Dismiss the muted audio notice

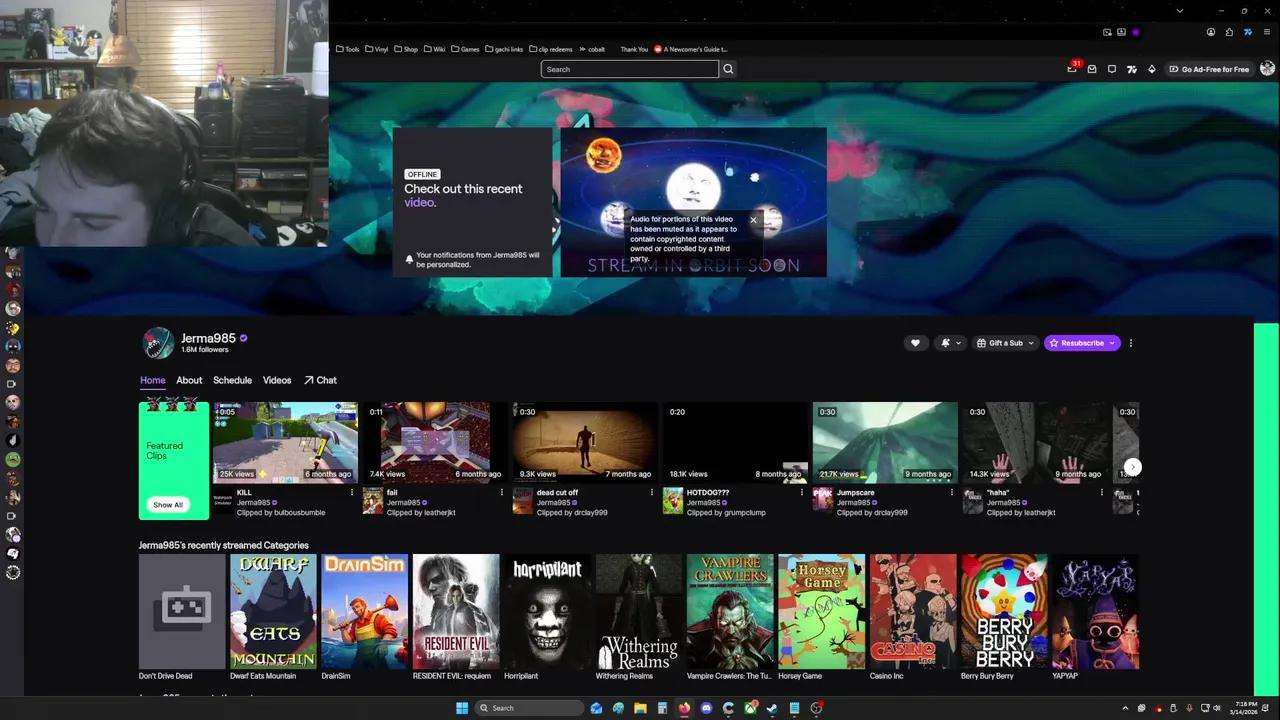coord(753,220)
